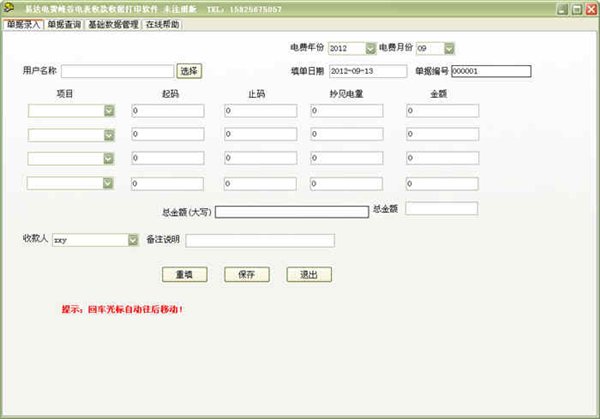Click the 单据编号 field
Viewport: 600px width, 419px height.
pos(491,71)
